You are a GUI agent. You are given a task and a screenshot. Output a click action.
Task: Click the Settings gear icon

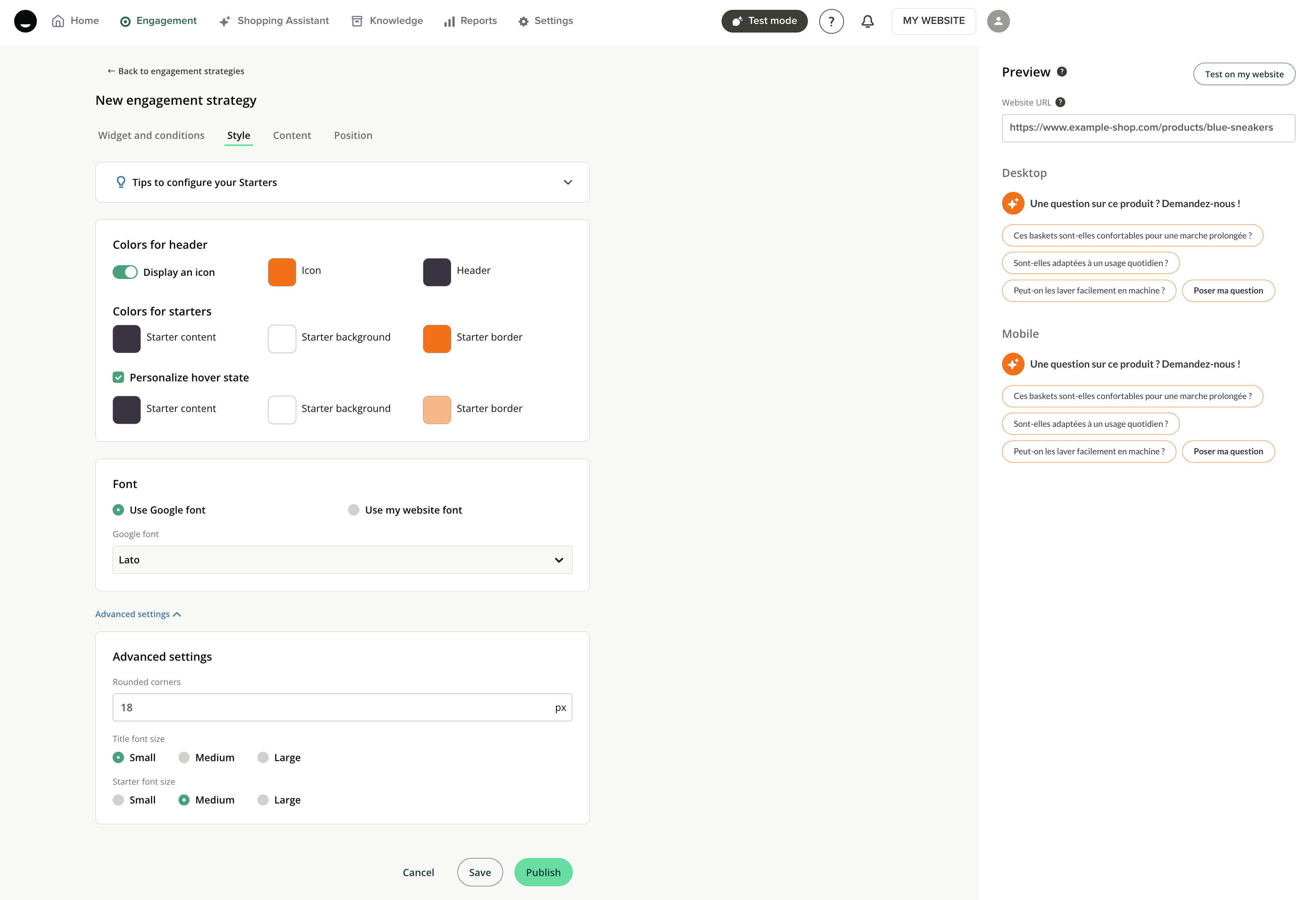click(523, 22)
